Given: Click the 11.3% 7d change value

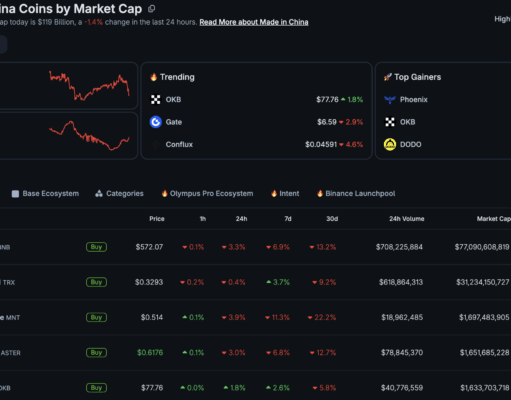Looking at the screenshot, I should click(x=277, y=317).
